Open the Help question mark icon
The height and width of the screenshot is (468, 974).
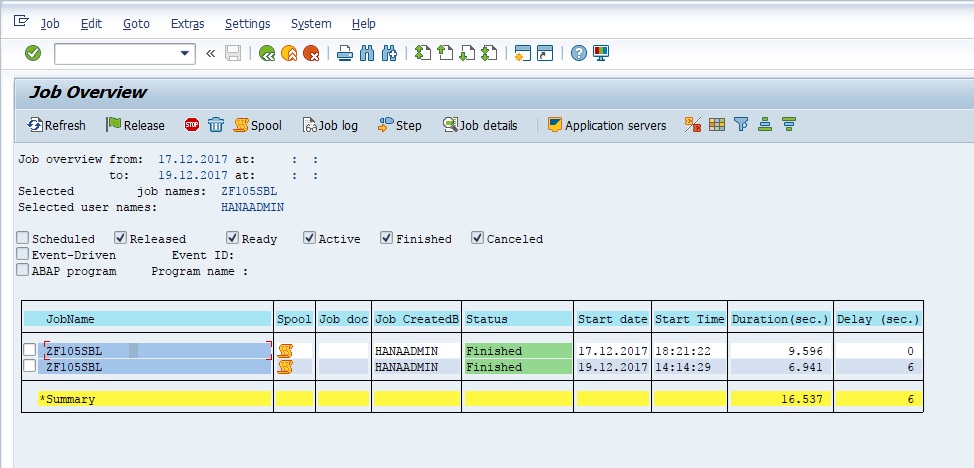pos(578,53)
